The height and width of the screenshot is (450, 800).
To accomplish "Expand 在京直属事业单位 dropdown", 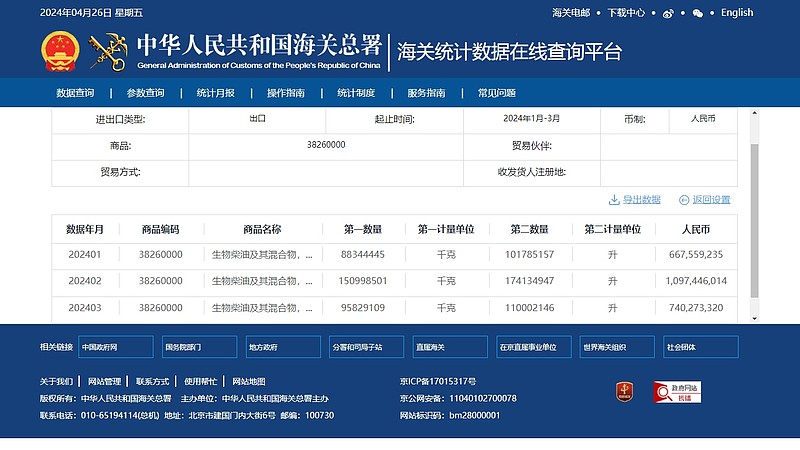I will tap(534, 347).
